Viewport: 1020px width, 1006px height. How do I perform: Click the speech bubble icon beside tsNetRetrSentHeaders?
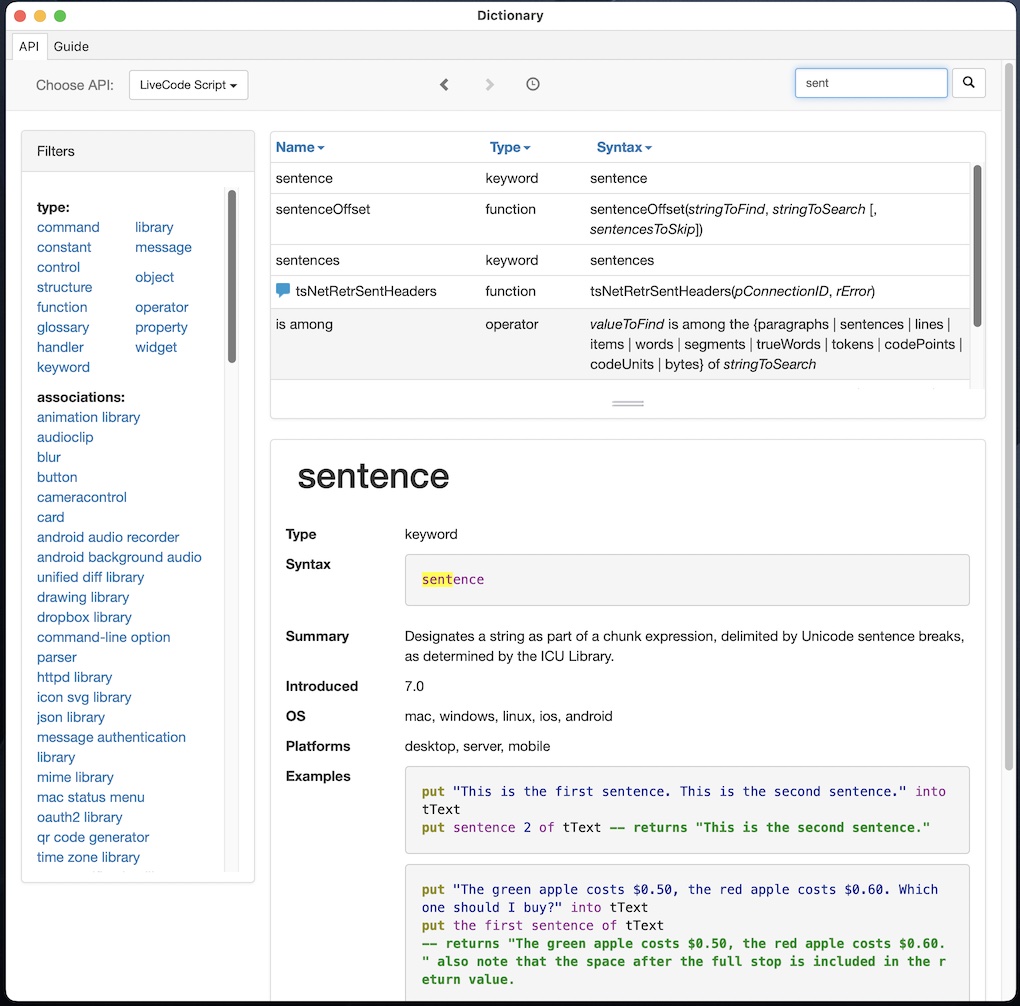point(283,291)
